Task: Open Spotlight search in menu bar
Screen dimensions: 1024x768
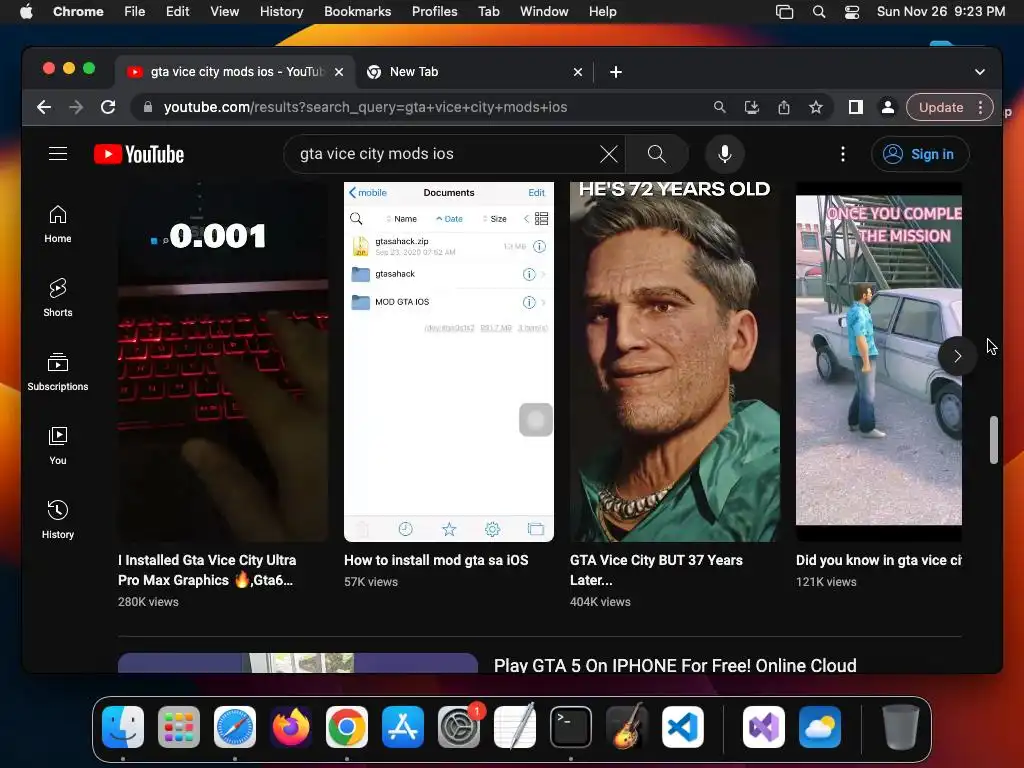Action: click(x=818, y=11)
